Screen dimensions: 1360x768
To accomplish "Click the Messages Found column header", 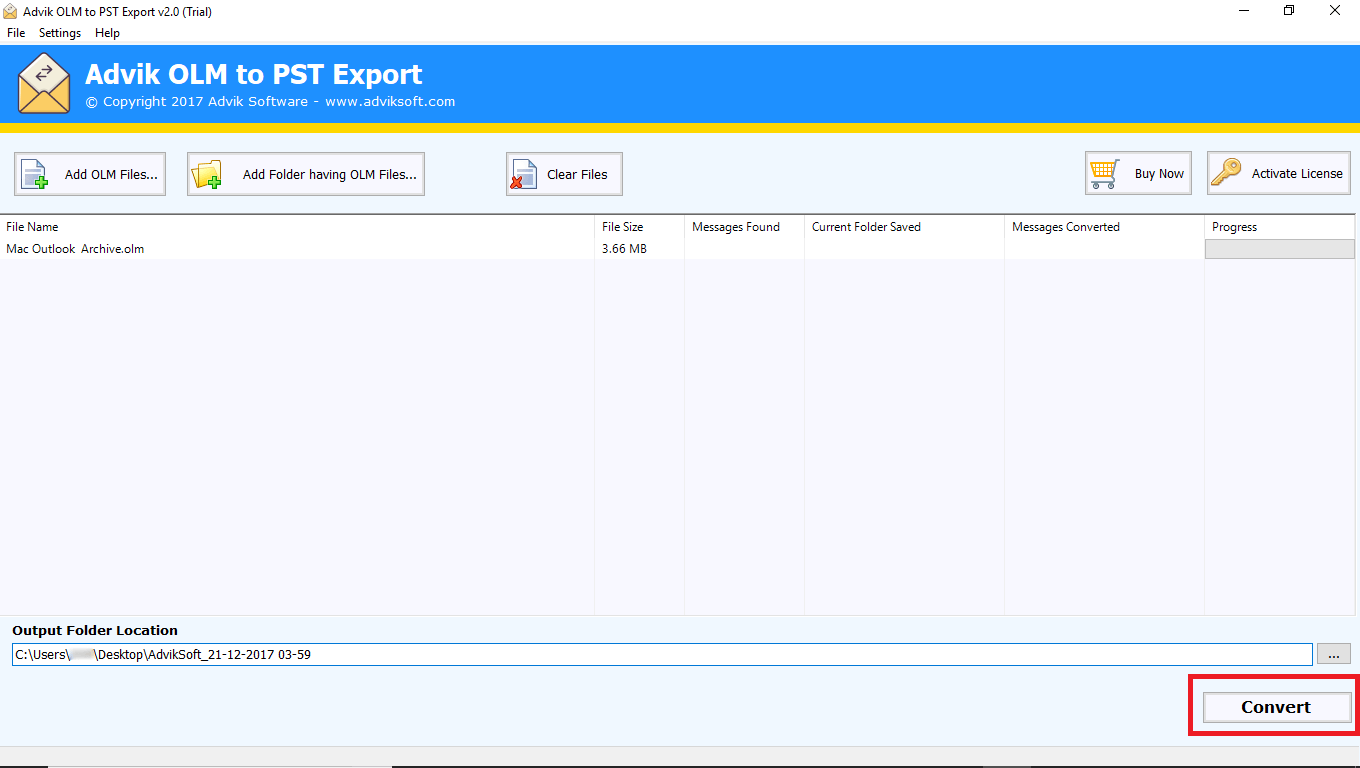I will [x=745, y=227].
